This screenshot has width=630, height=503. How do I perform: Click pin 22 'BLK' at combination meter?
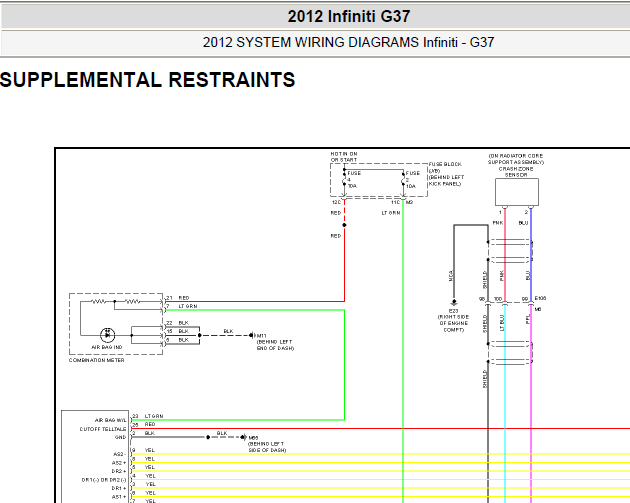184,323
